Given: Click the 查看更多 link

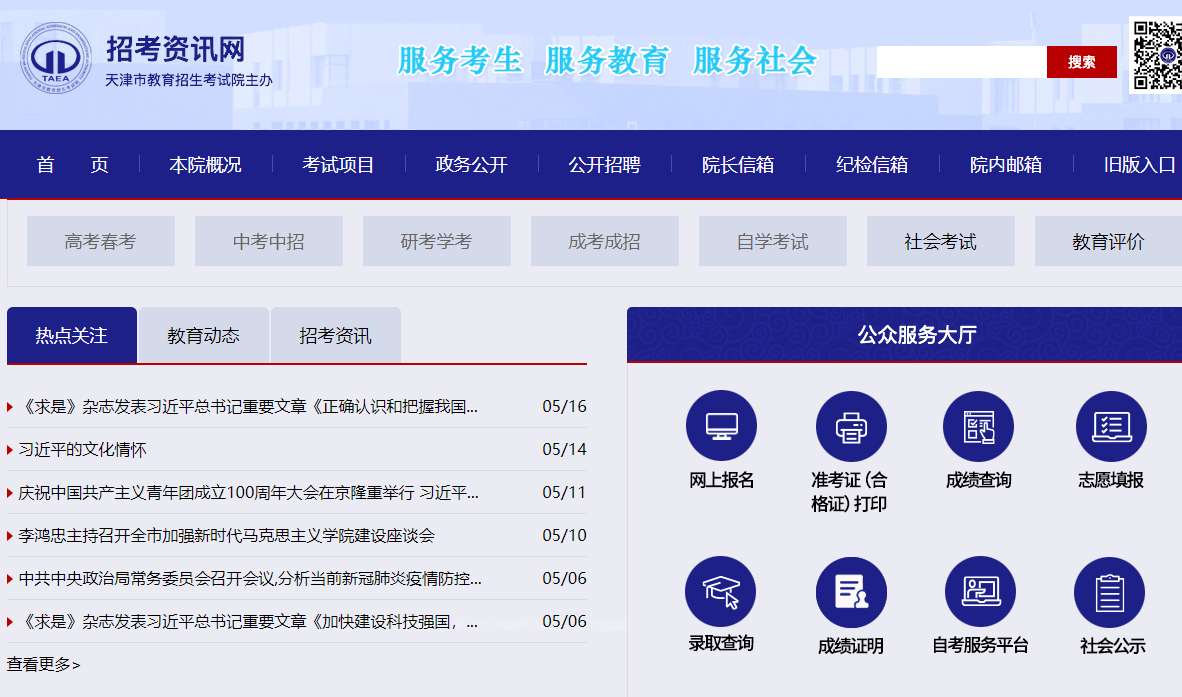Looking at the screenshot, I should click(43, 664).
